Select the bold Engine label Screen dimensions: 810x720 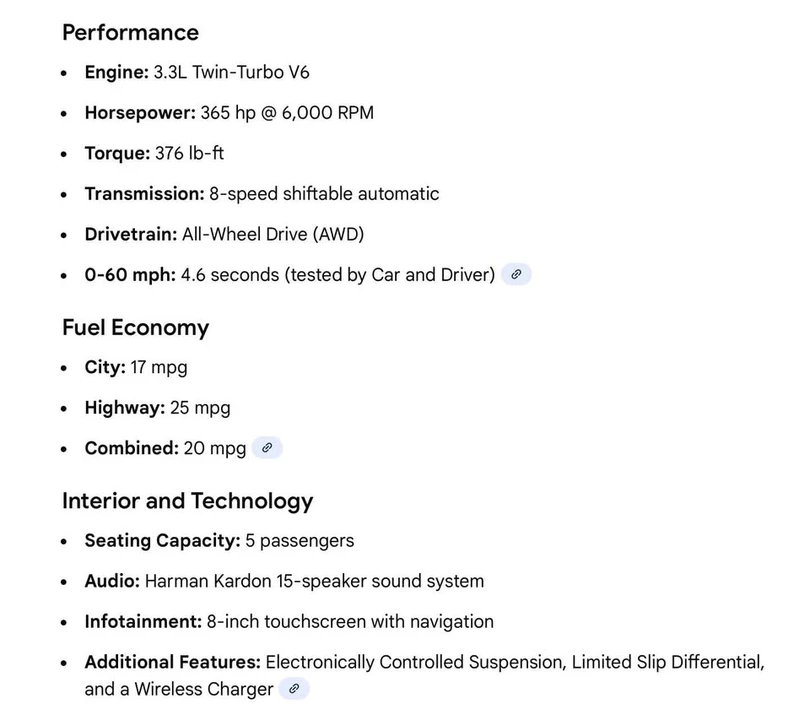117,72
